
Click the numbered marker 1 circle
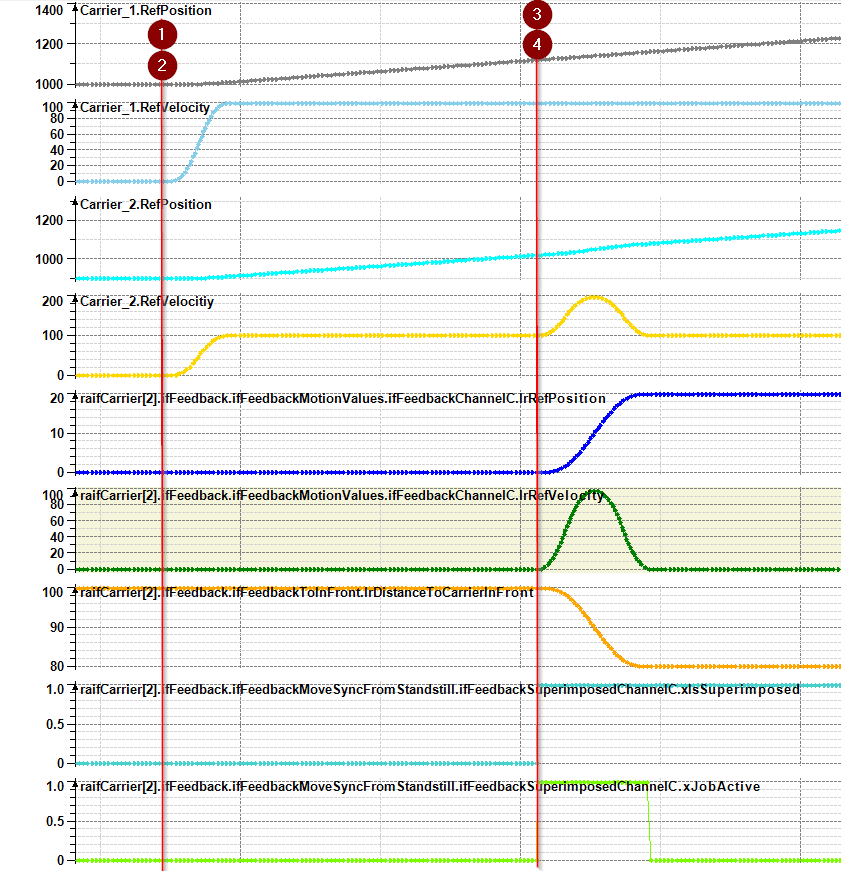pyautogui.click(x=162, y=35)
